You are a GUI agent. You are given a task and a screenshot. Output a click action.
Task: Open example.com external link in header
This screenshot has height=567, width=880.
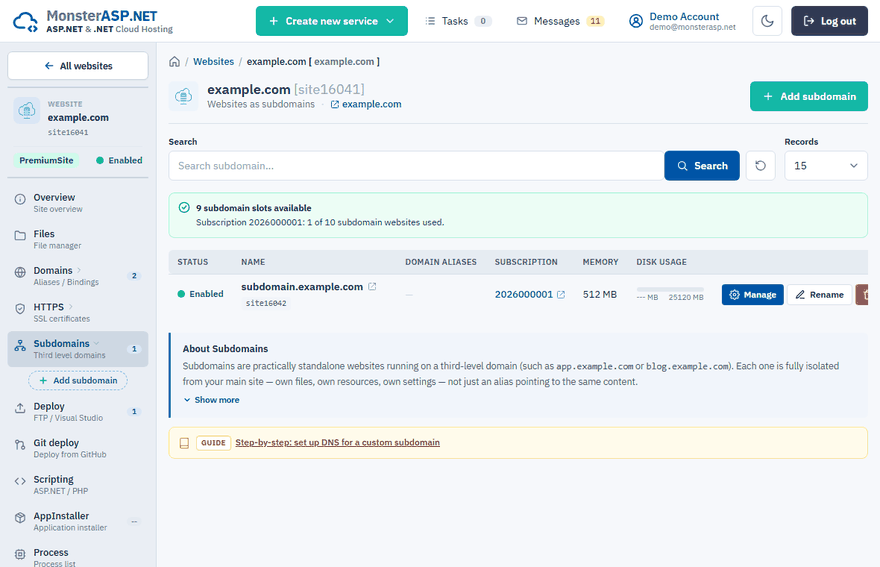point(366,104)
